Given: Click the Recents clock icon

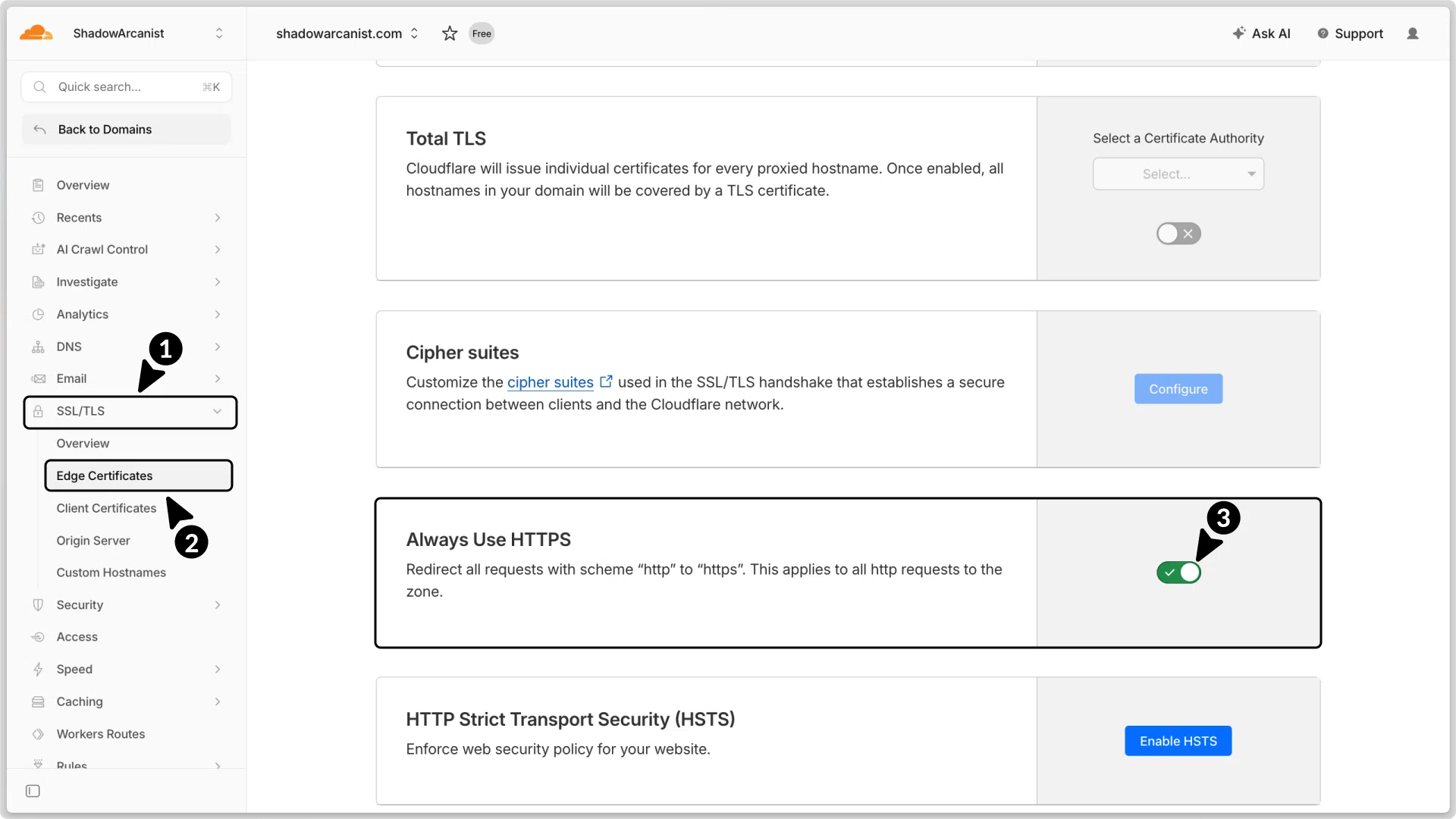Looking at the screenshot, I should point(38,218).
